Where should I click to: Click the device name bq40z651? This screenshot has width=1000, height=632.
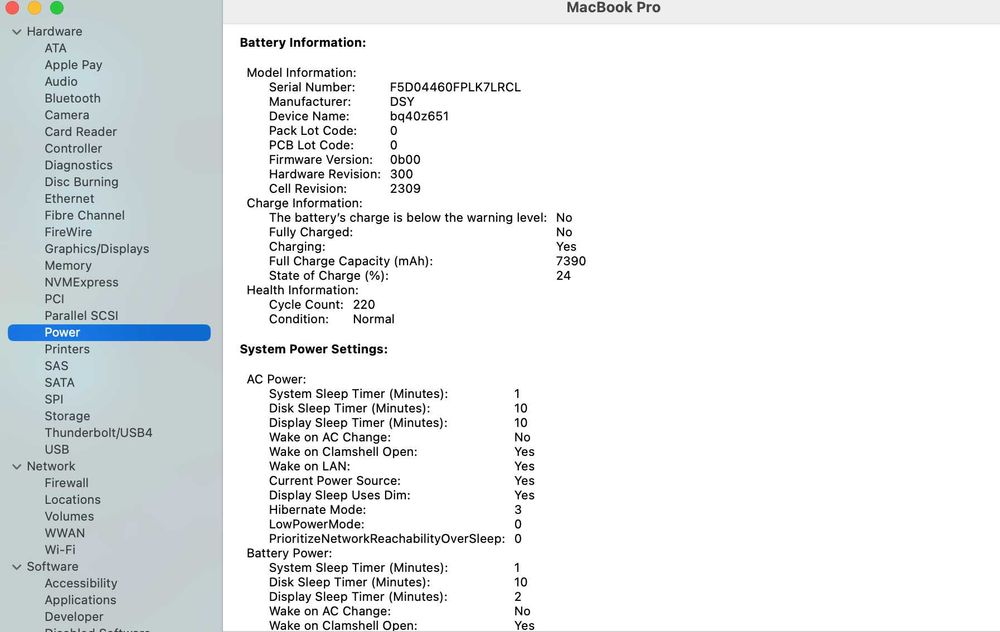(x=419, y=116)
